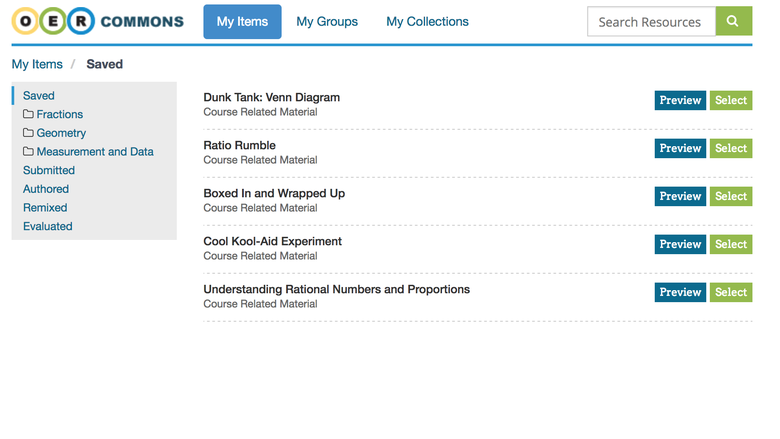
Task: Open Measurement and Data folder link
Action: coord(95,152)
